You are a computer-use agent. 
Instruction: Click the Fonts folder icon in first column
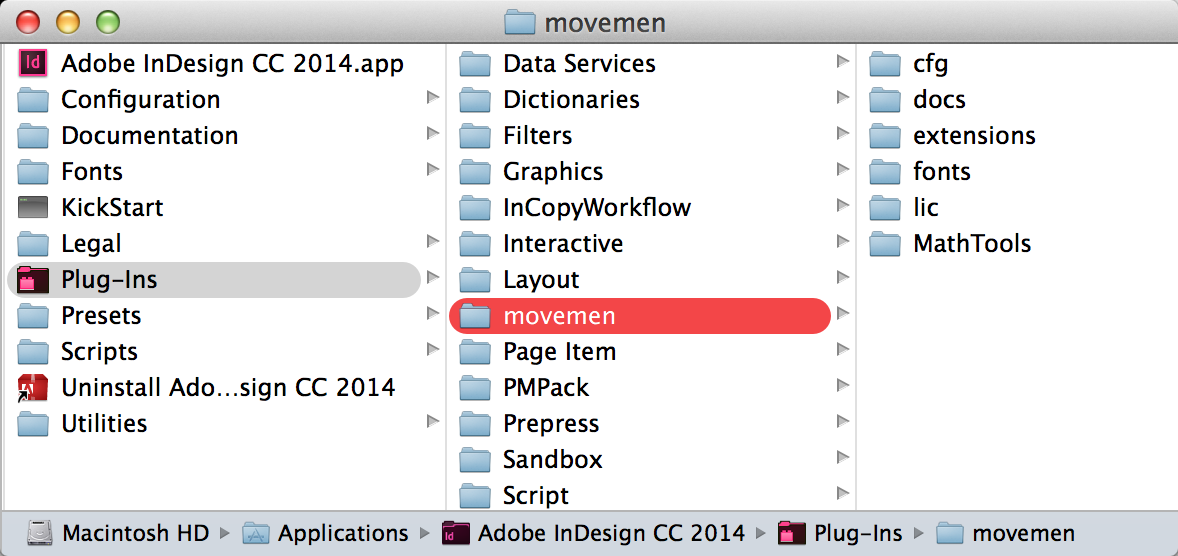click(32, 171)
